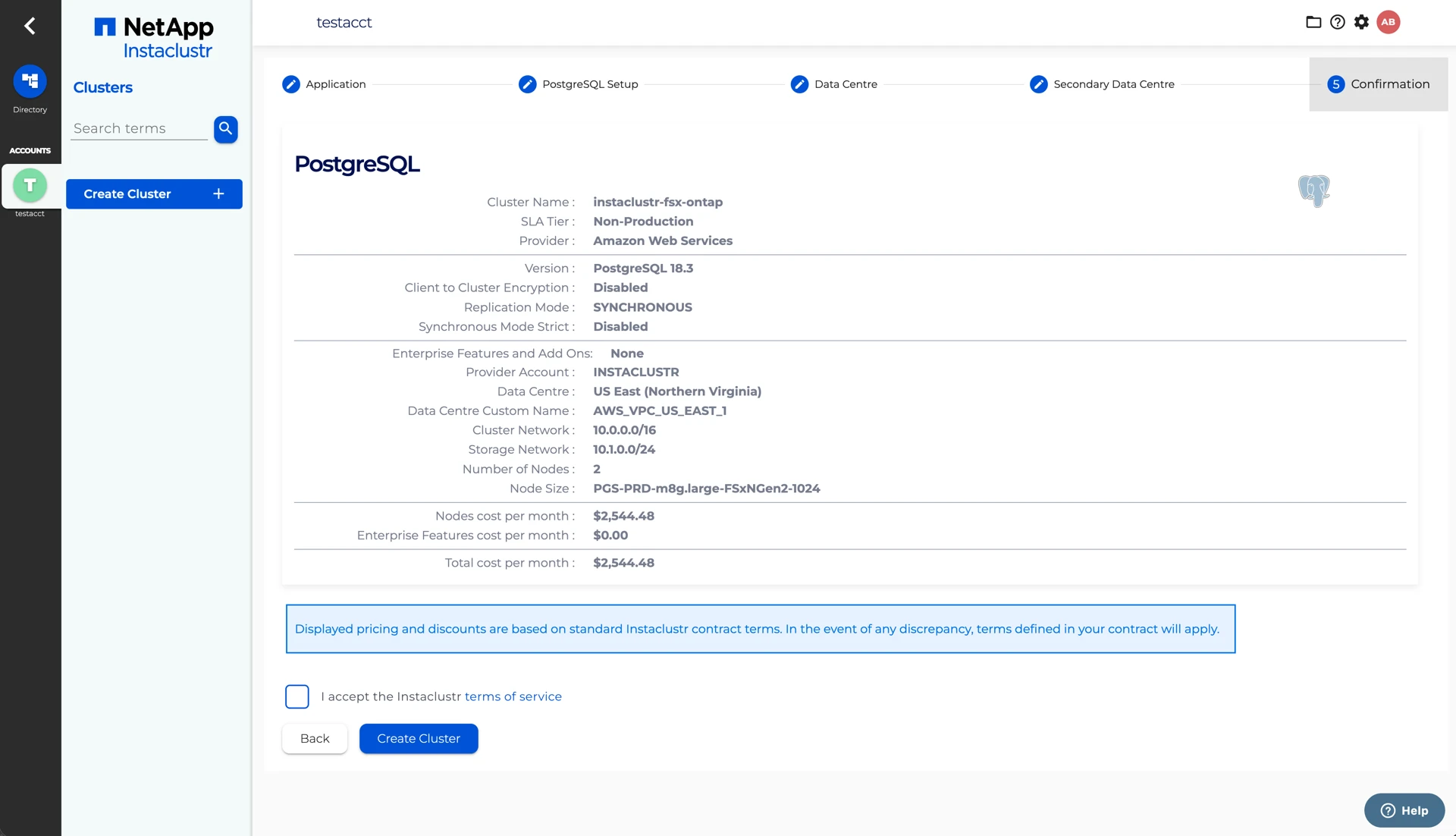
Task: Open the help question mark icon
Action: pyautogui.click(x=1338, y=22)
